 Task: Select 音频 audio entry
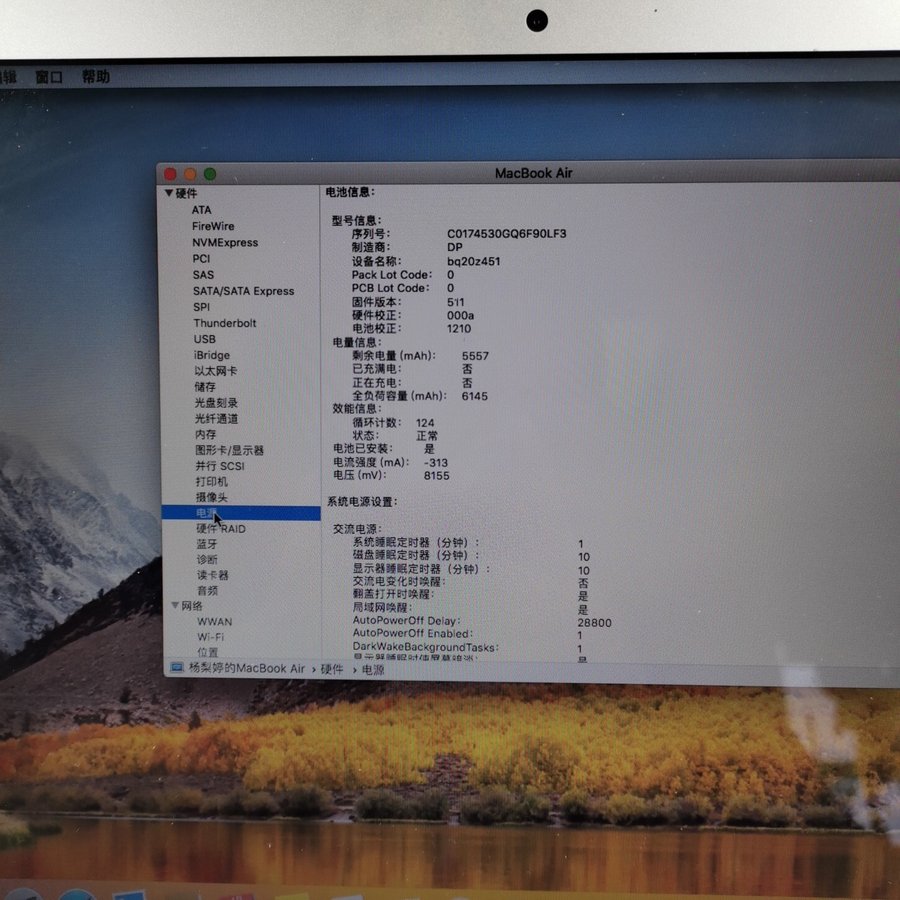click(x=208, y=591)
